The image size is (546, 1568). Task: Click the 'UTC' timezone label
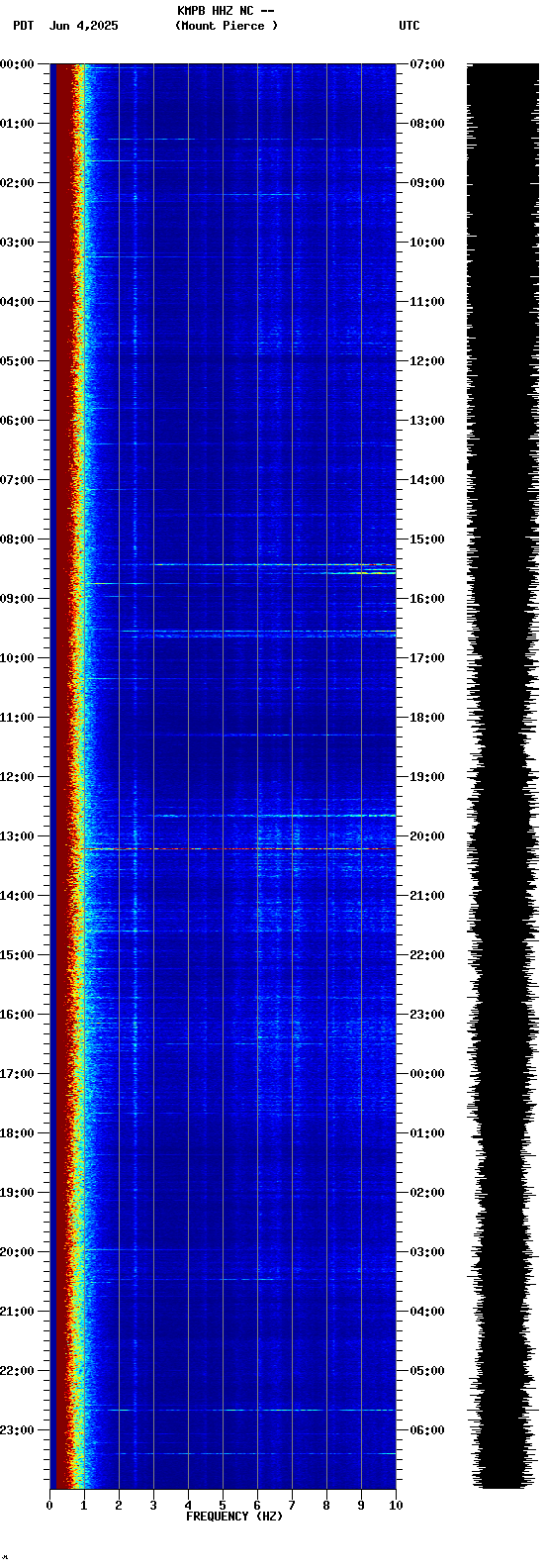pos(409,26)
